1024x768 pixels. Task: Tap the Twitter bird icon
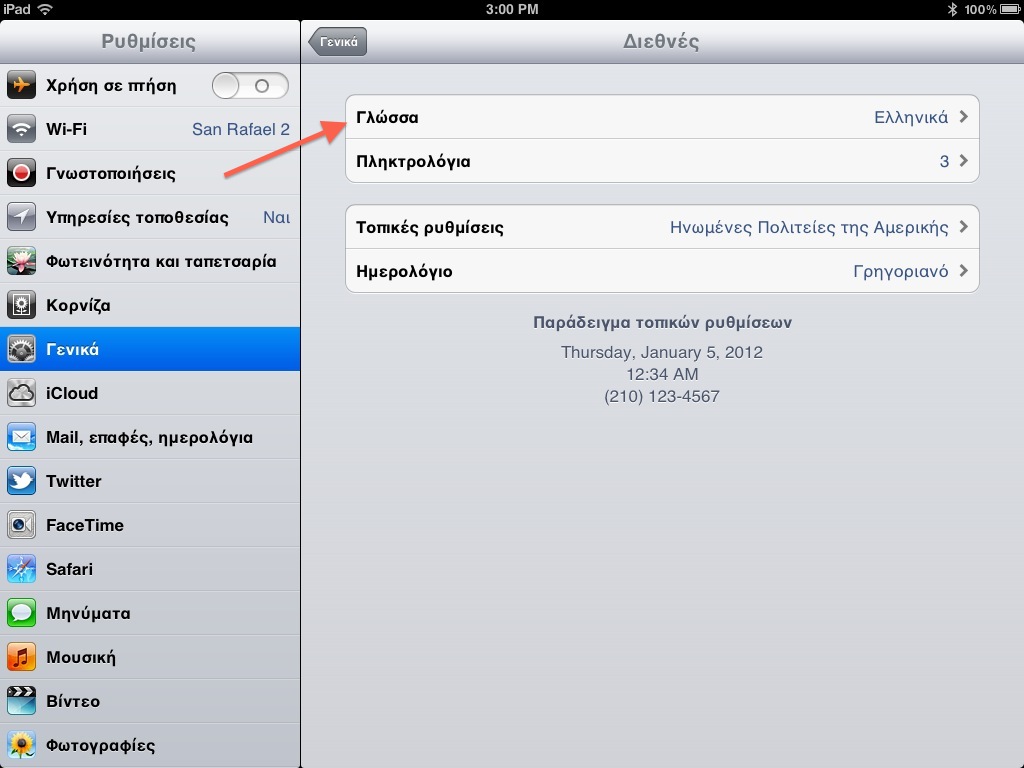click(x=21, y=481)
